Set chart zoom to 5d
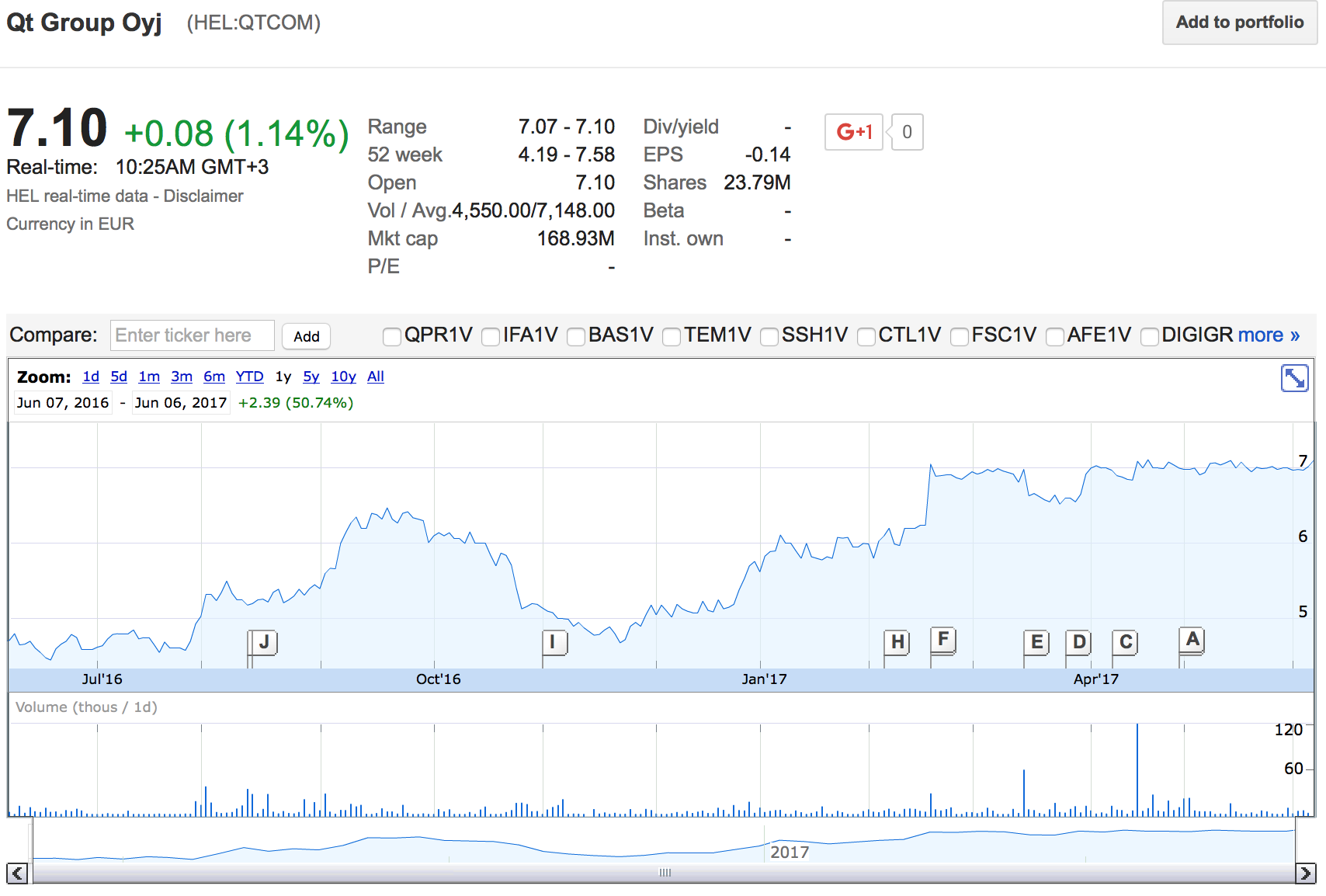 119,377
